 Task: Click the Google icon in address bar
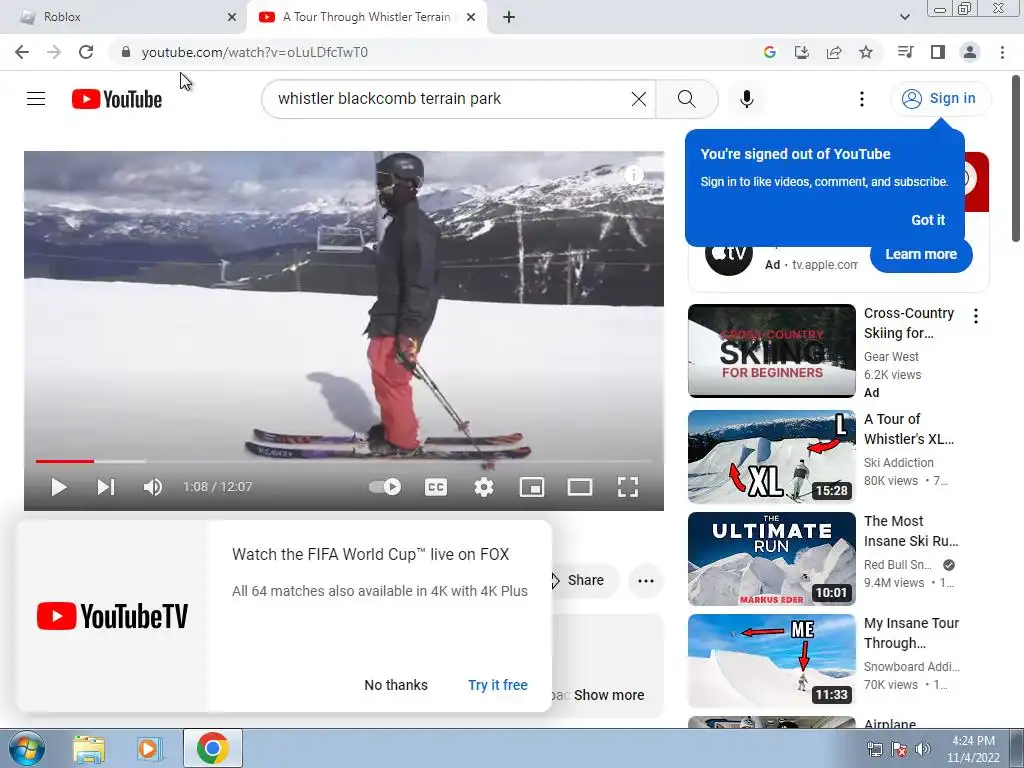click(x=770, y=52)
